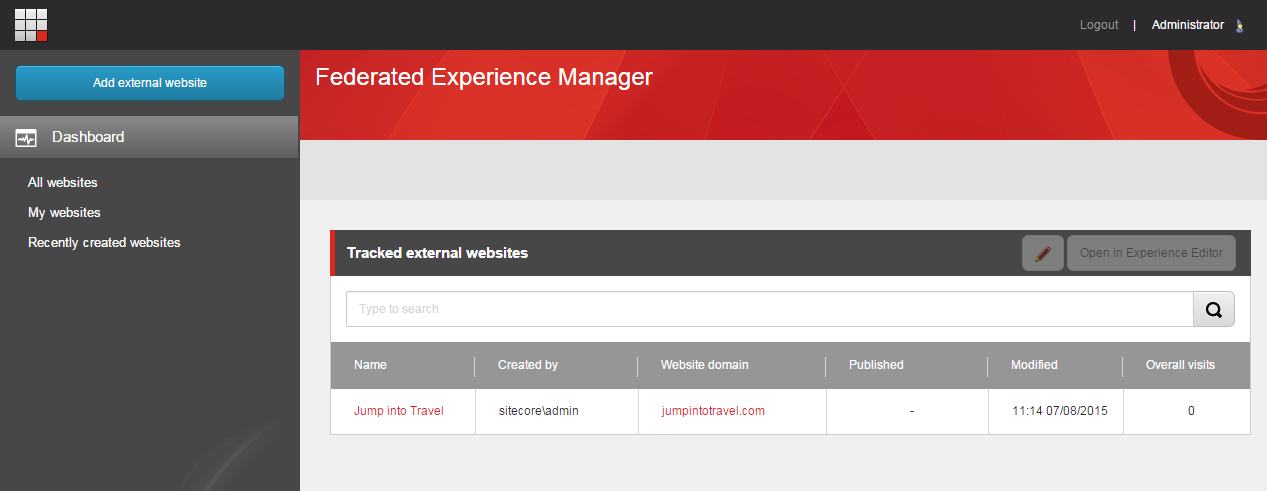The width and height of the screenshot is (1267, 491).
Task: Click the Tracked external websites title
Action: click(437, 253)
